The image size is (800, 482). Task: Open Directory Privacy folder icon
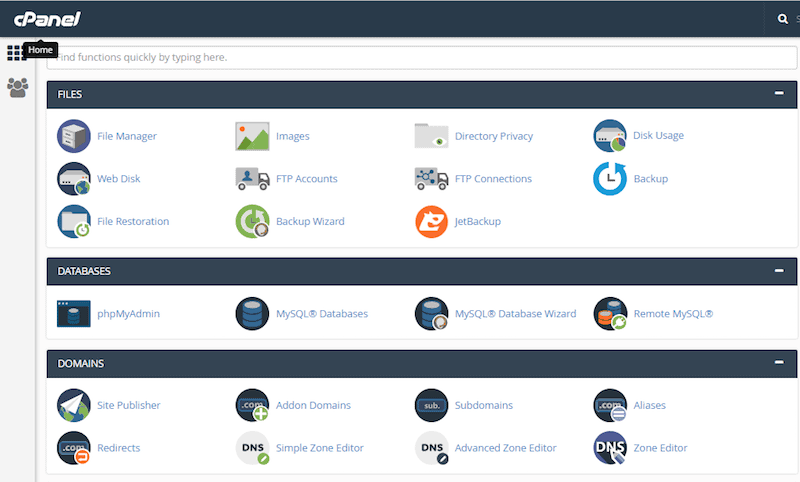(x=431, y=136)
